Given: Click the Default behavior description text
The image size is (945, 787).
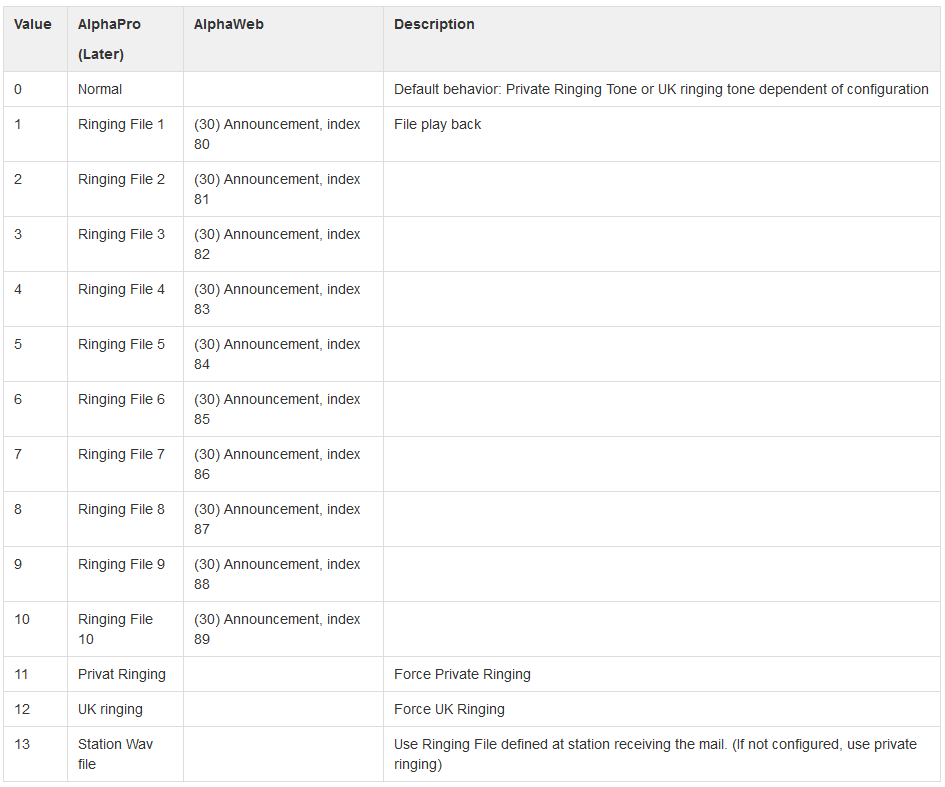Looking at the screenshot, I should click(661, 89).
